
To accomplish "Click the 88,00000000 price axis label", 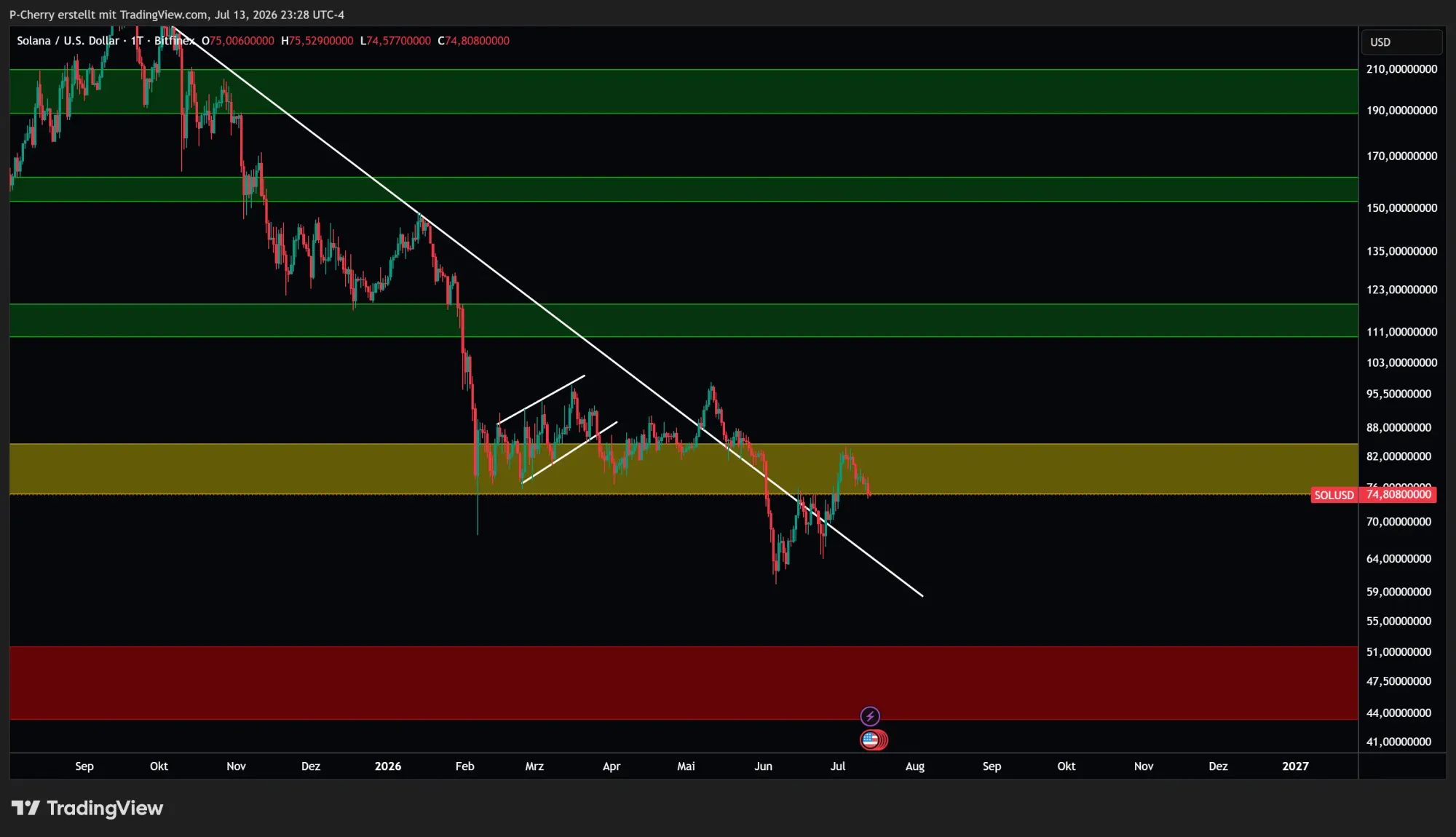I will click(x=1398, y=427).
